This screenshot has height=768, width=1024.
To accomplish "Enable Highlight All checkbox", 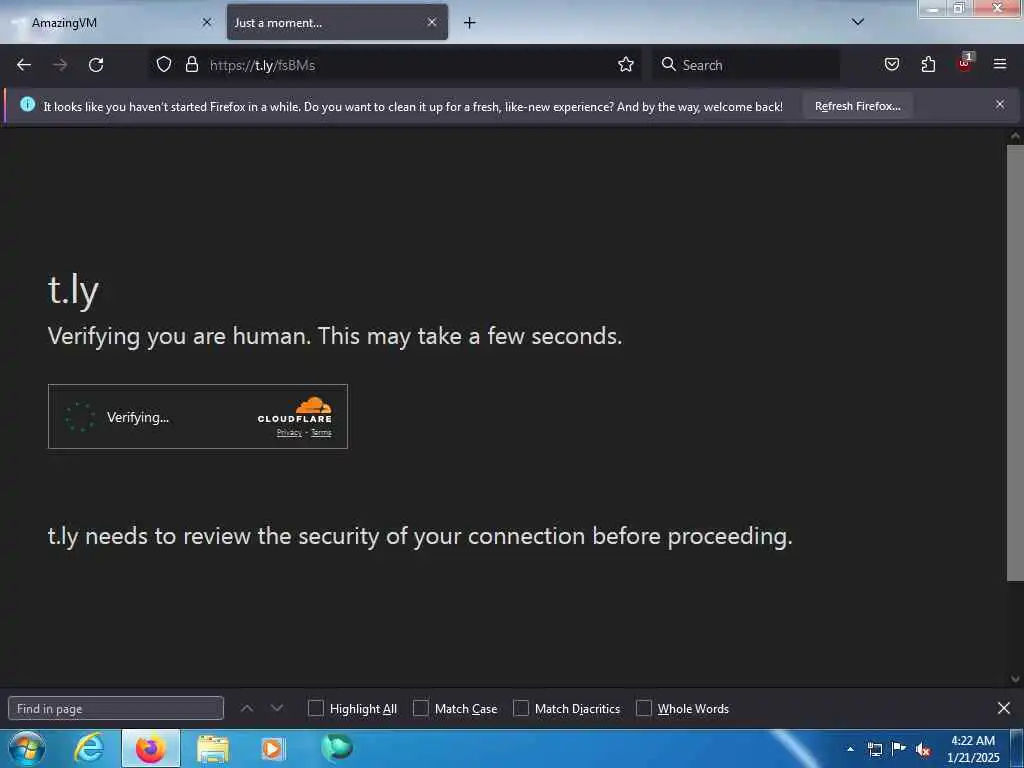I will coord(315,708).
